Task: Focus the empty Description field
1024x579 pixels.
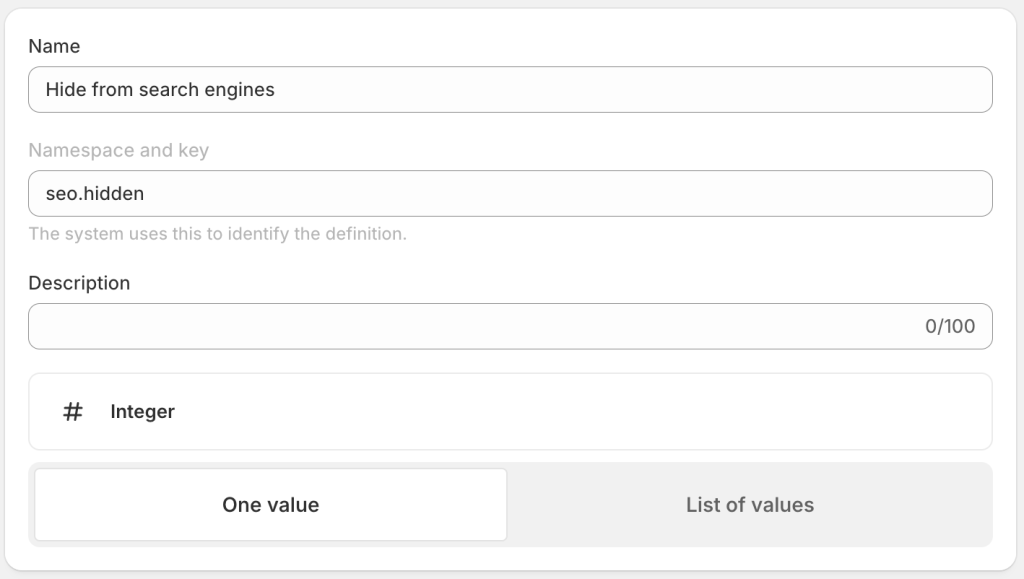Action: click(450, 326)
